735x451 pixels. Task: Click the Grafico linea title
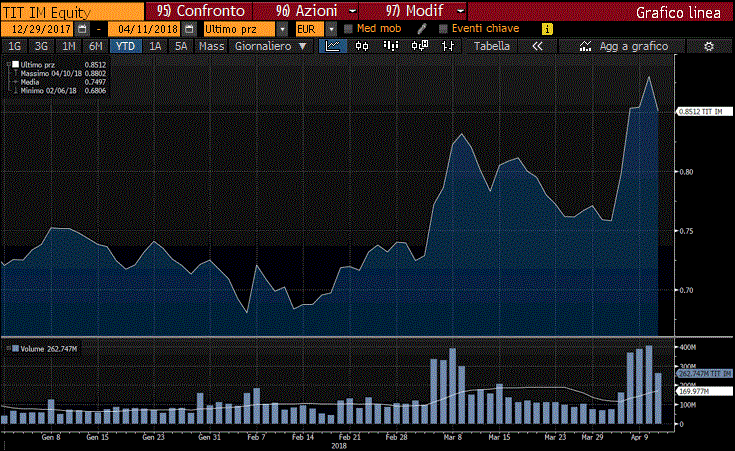click(x=678, y=13)
